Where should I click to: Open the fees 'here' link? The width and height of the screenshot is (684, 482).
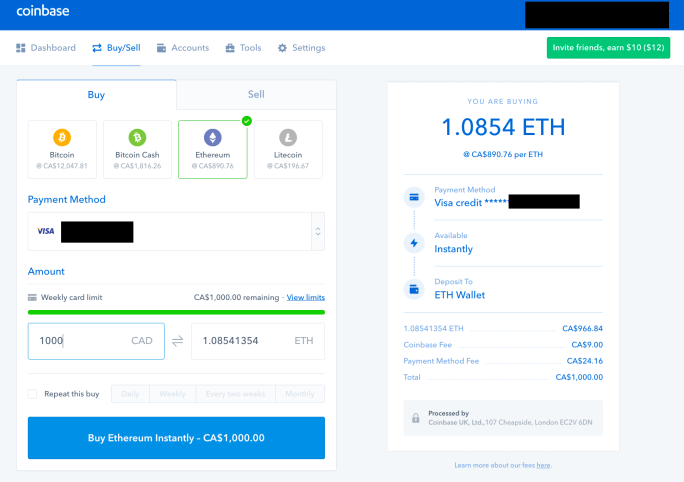pyautogui.click(x=543, y=465)
